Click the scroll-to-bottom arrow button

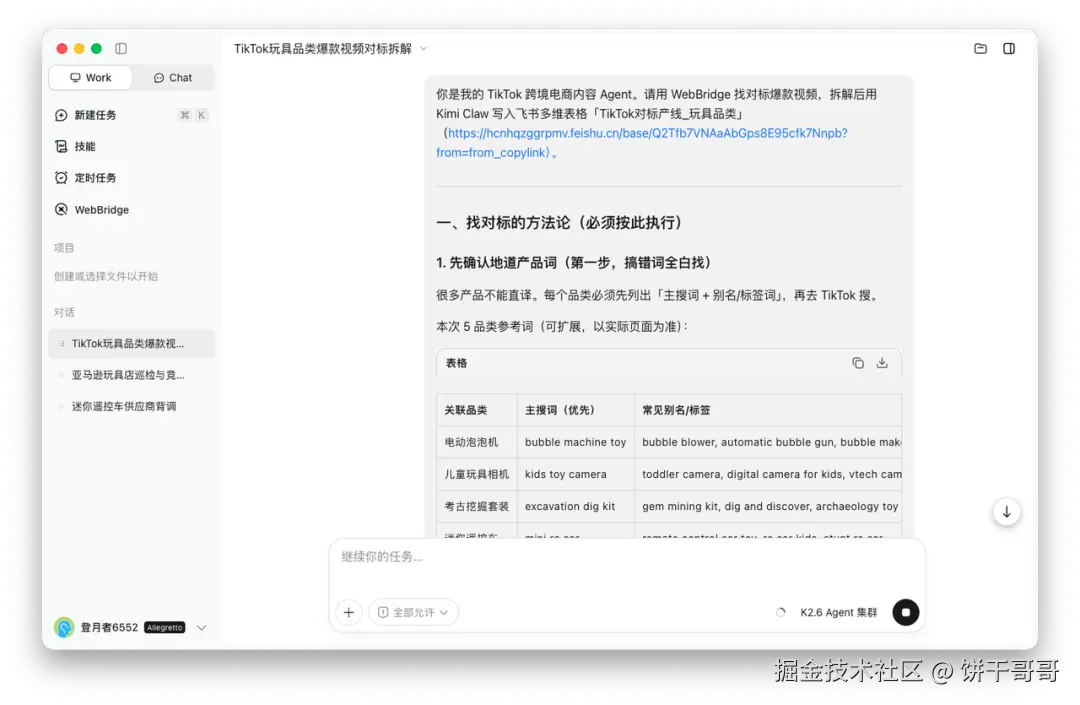pos(1006,512)
